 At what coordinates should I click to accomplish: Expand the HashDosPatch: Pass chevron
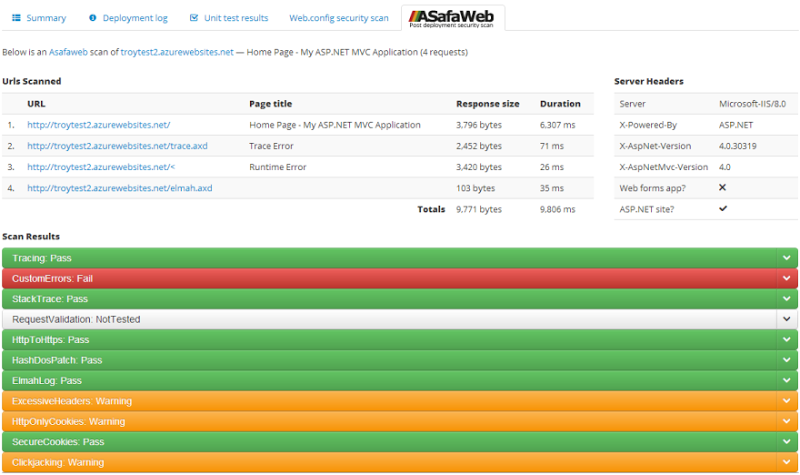[x=786, y=360]
